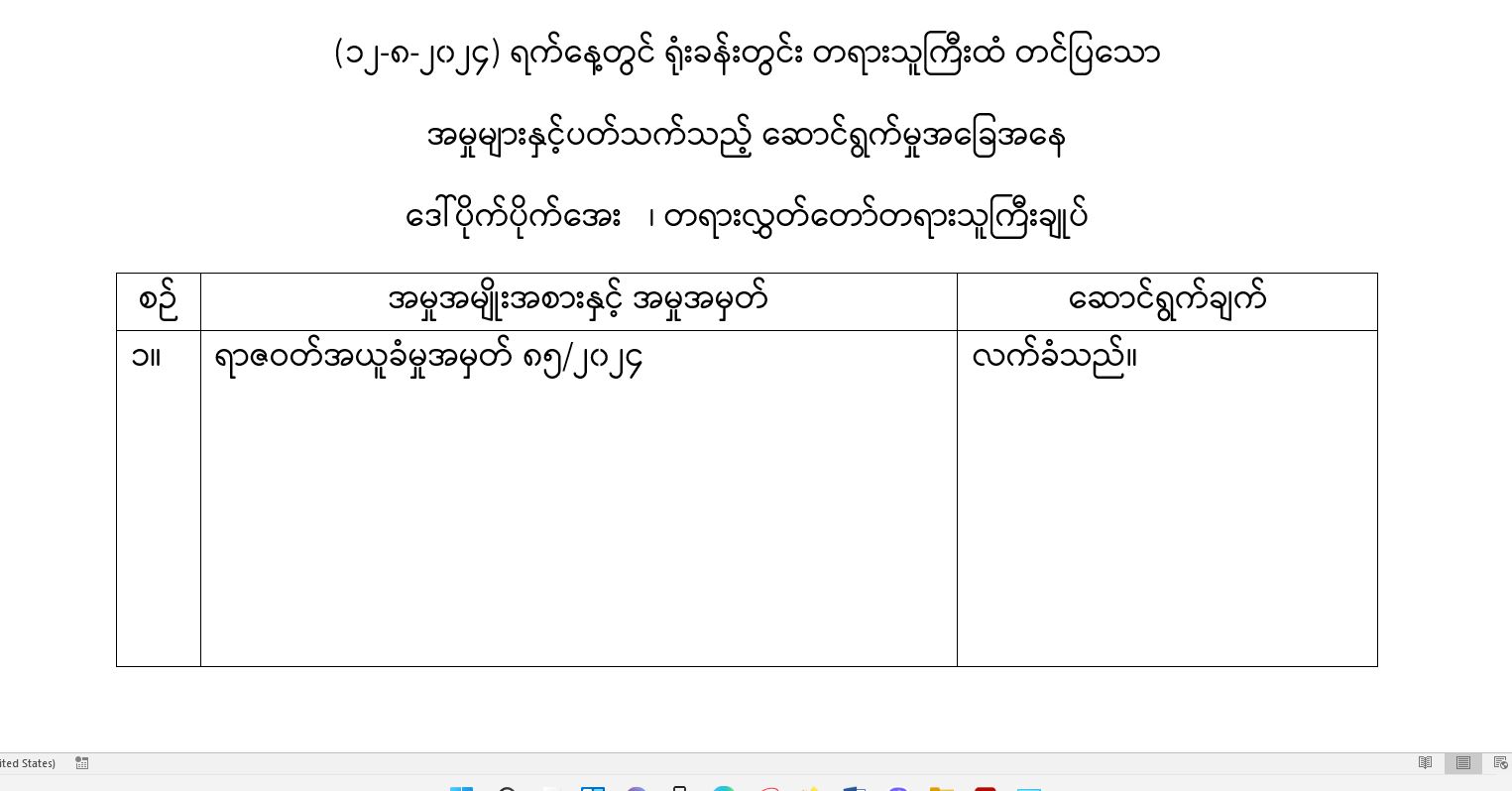Switch to Web Layout view
Viewport: 1512px width, 791px height.
coord(1500,762)
